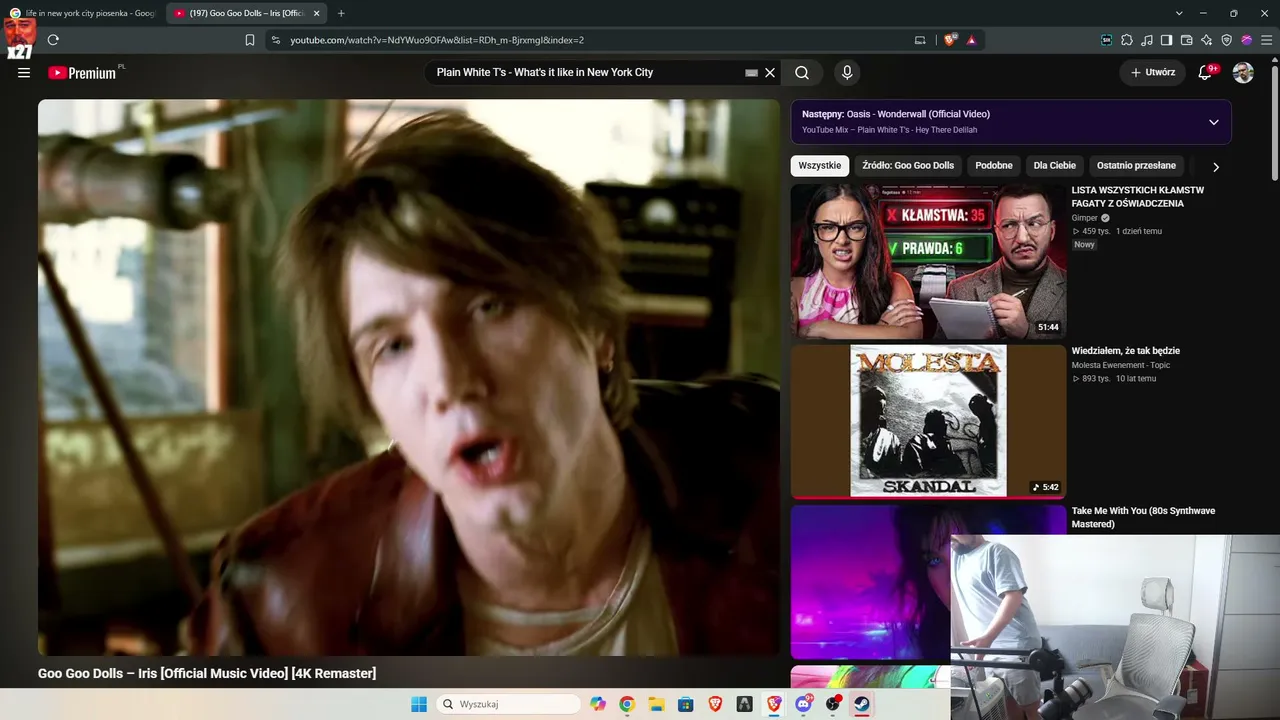Open Discord from the taskbar
The height and width of the screenshot is (720, 1280).
(803, 704)
